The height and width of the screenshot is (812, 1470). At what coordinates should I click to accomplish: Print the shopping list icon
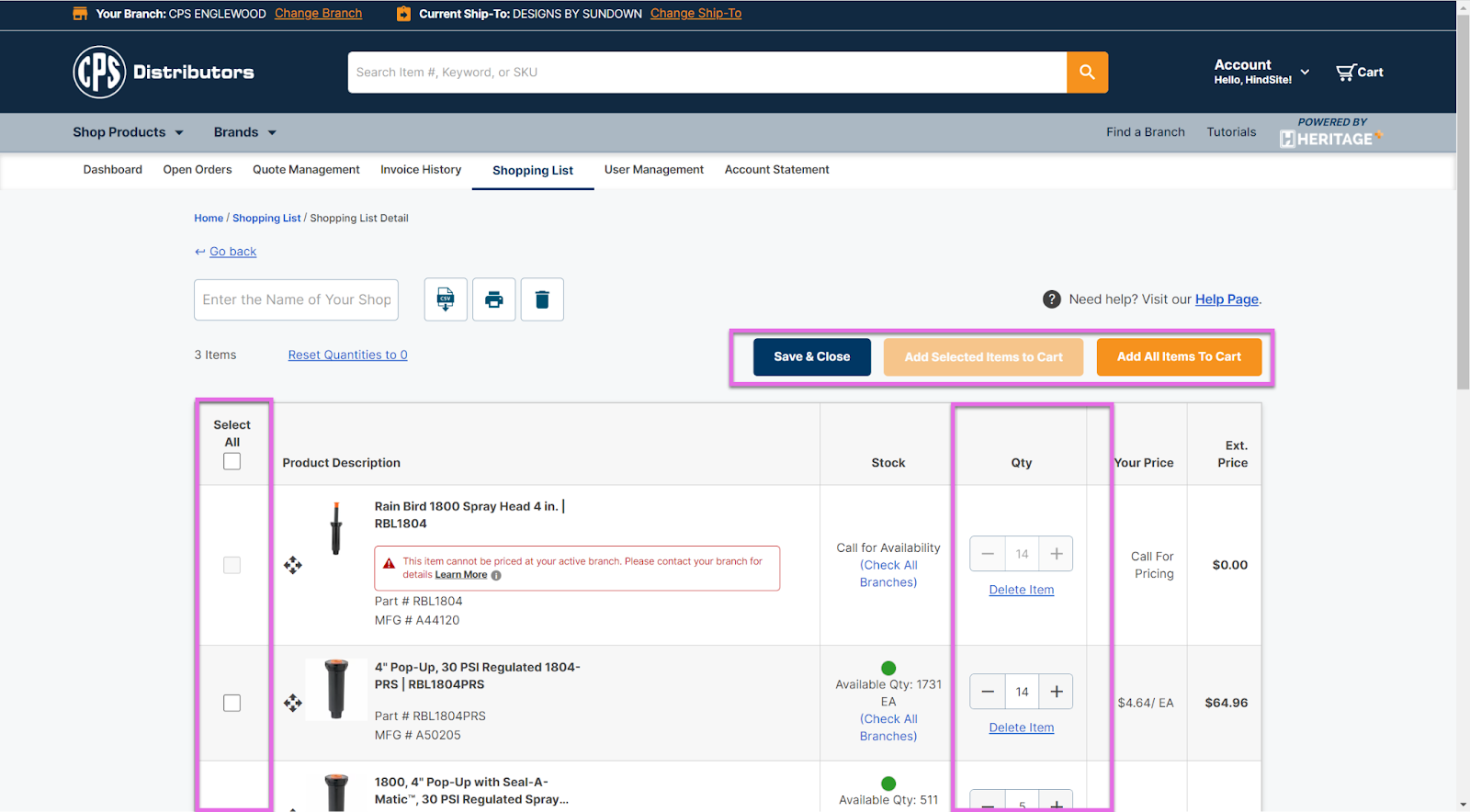coord(494,299)
